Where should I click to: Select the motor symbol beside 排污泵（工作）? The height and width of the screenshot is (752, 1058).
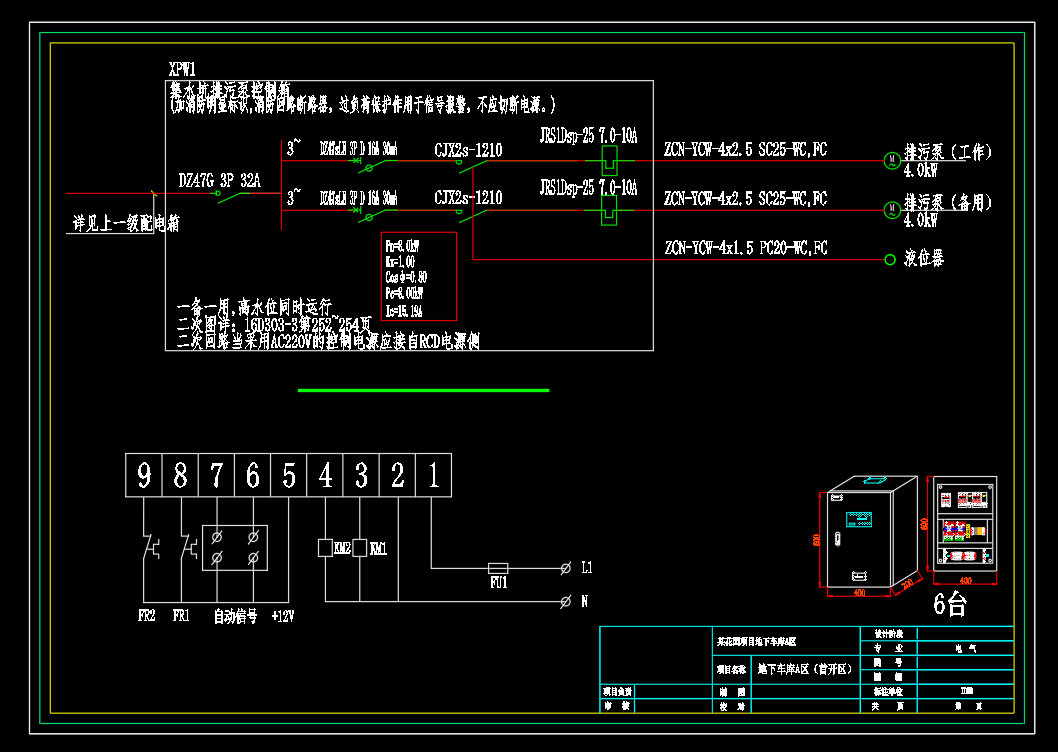tap(892, 161)
